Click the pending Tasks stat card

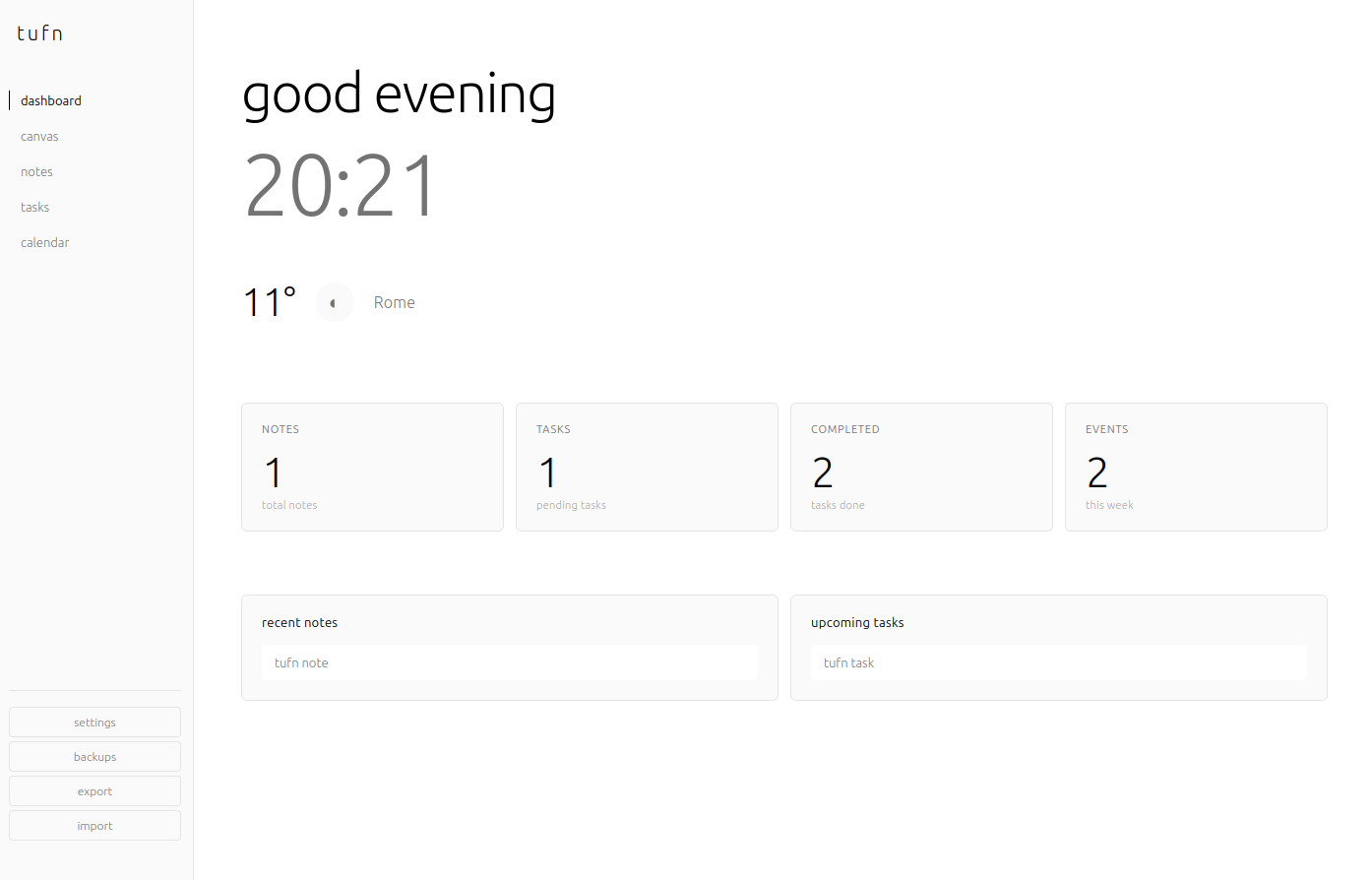[647, 468]
